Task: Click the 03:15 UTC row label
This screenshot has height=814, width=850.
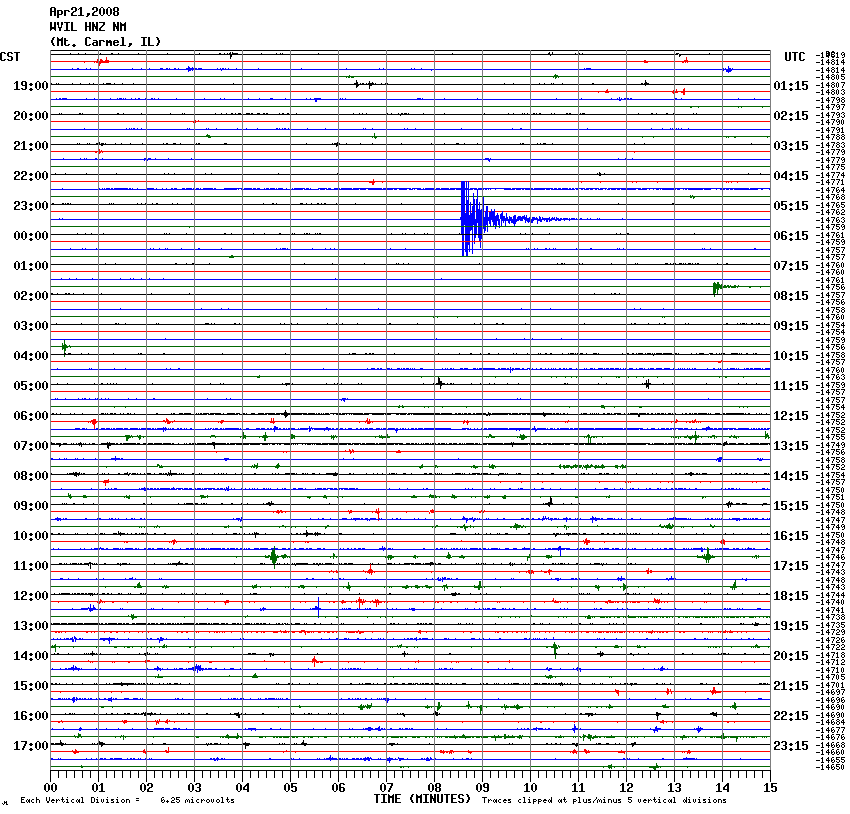Action: [x=791, y=146]
